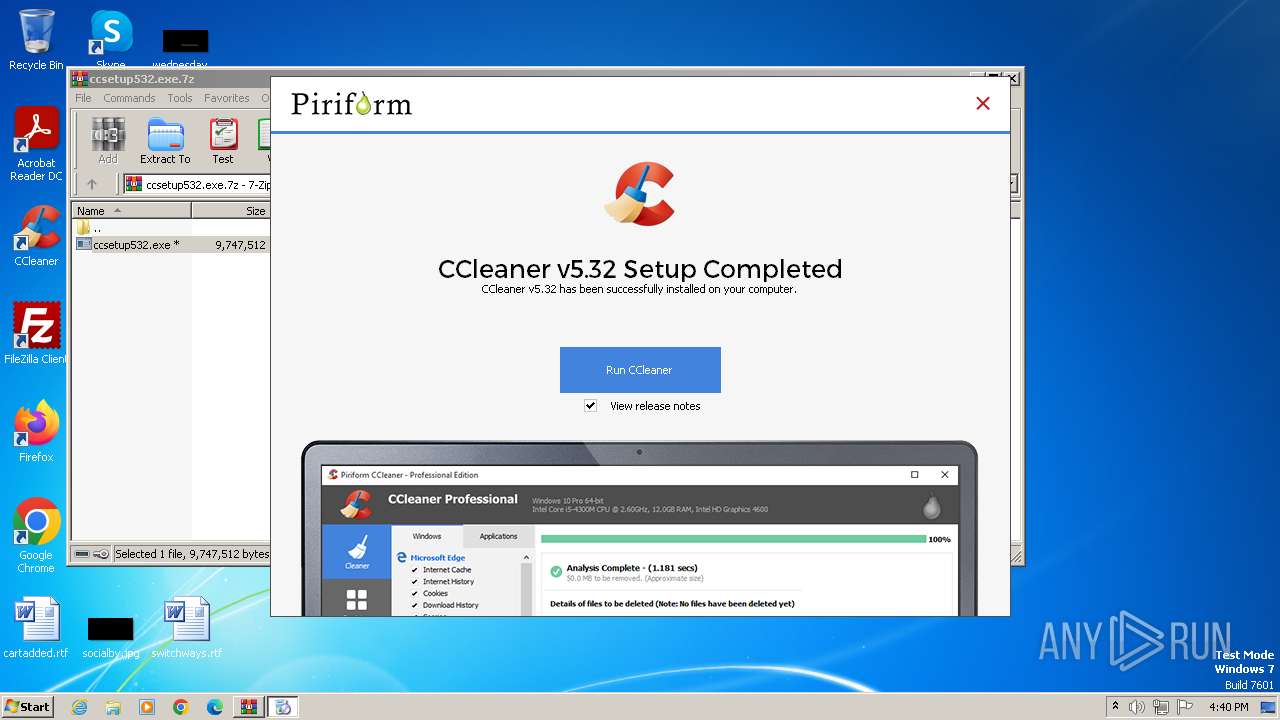Click the Action Center flag tray icon
This screenshot has height=720, width=1280.
(x=1185, y=707)
